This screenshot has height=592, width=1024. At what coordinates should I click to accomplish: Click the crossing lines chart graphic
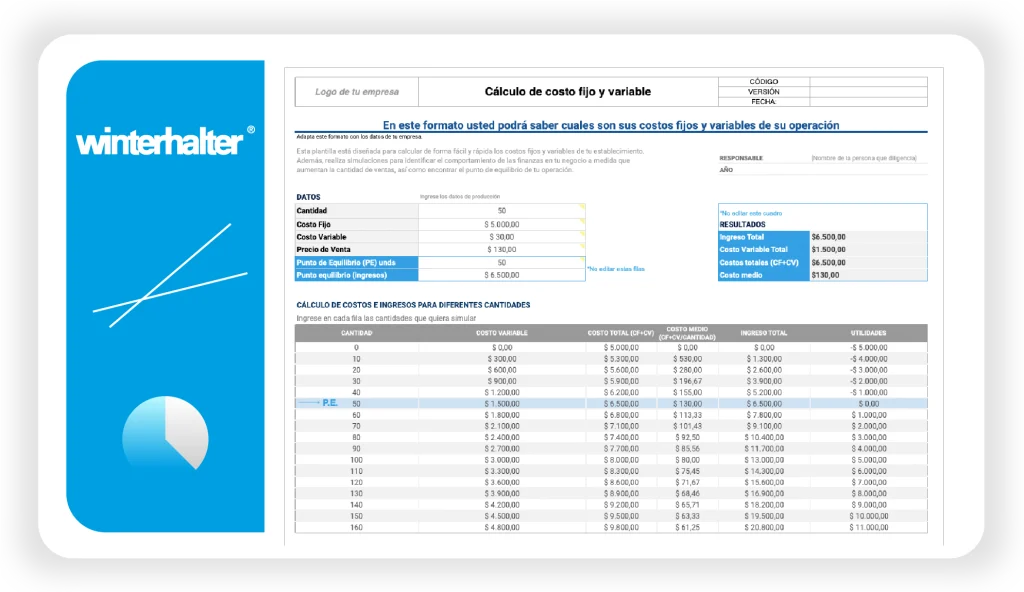169,276
